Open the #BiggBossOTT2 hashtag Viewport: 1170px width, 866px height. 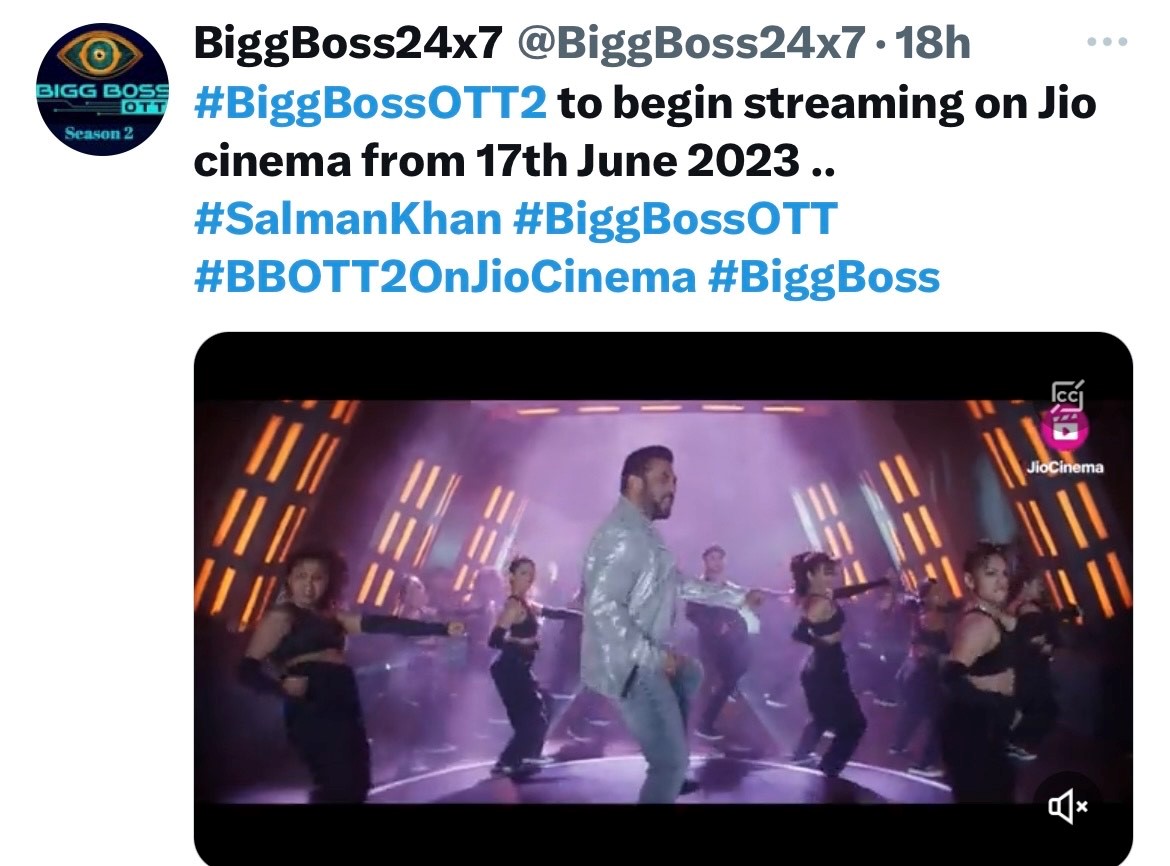coord(370,104)
